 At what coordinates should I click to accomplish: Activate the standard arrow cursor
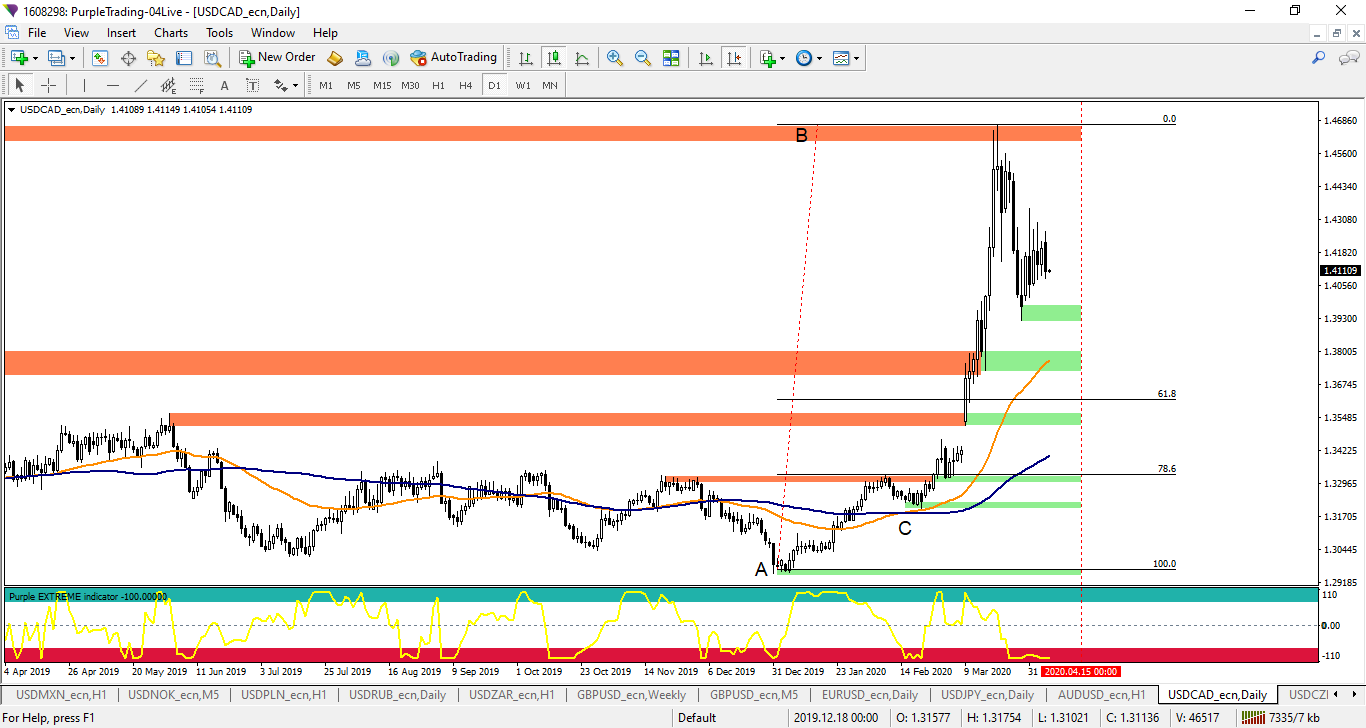click(x=19, y=85)
